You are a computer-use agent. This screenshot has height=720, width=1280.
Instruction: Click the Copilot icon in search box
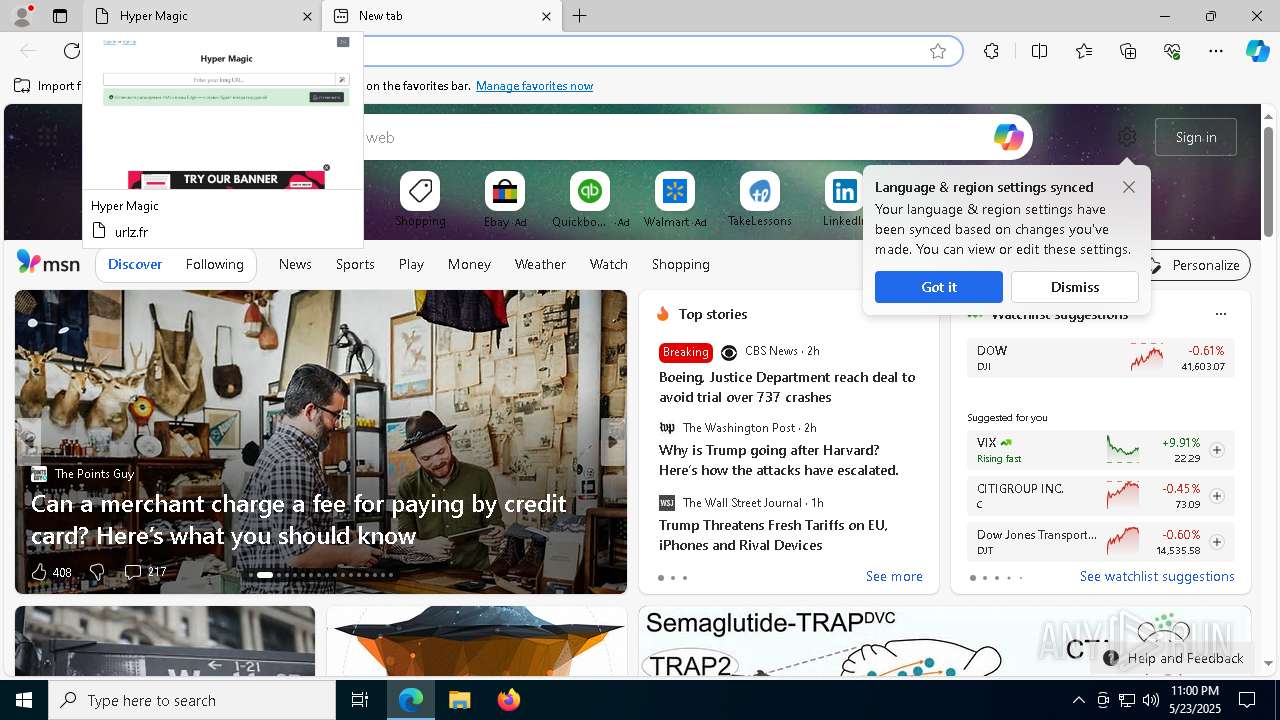(x=1008, y=137)
